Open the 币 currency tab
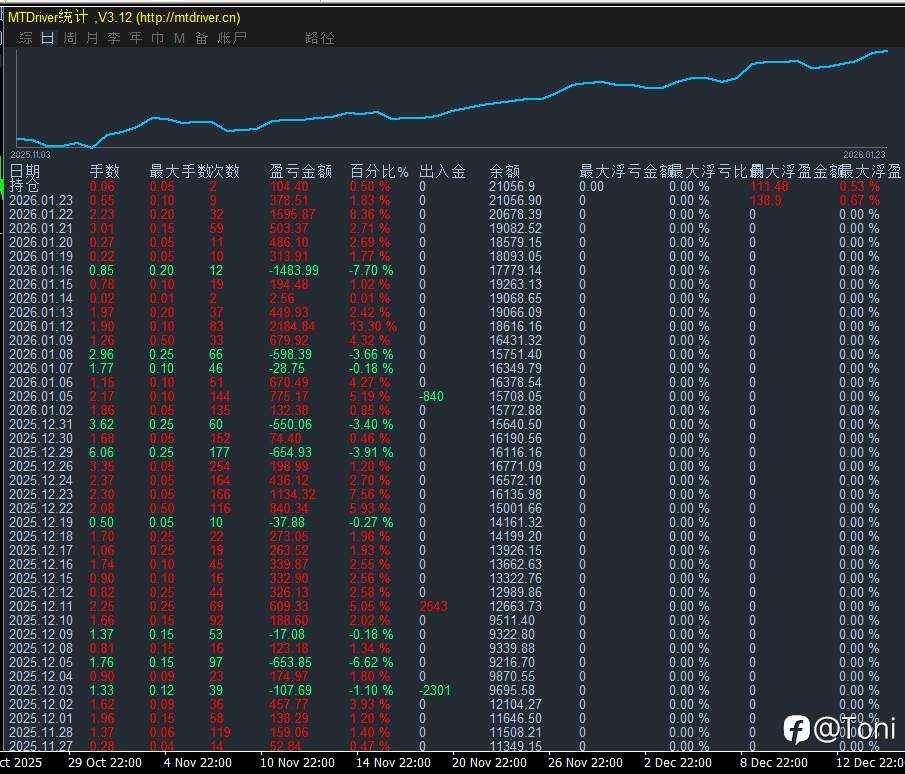 157,38
